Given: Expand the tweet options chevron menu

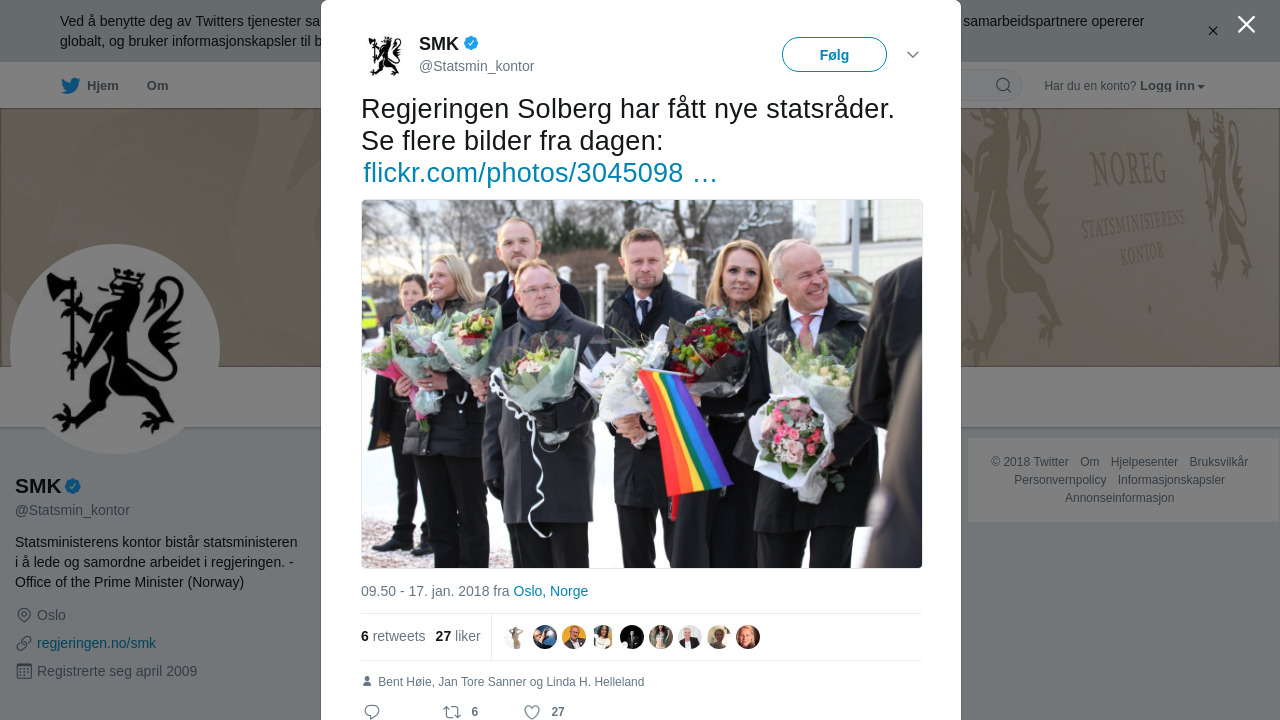Looking at the screenshot, I should point(913,54).
